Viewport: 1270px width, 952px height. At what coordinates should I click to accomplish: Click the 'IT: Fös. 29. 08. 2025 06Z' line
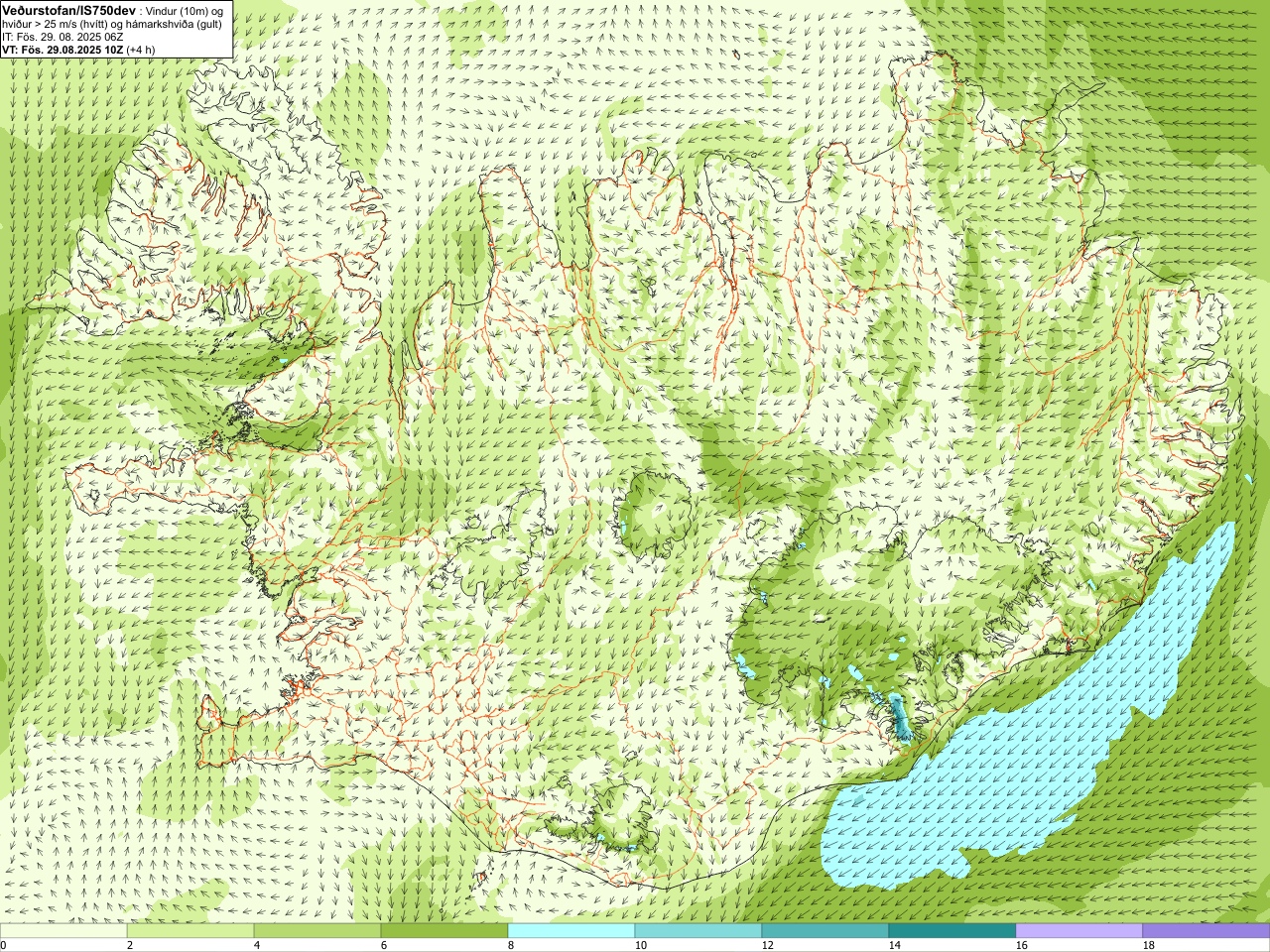[x=63, y=36]
